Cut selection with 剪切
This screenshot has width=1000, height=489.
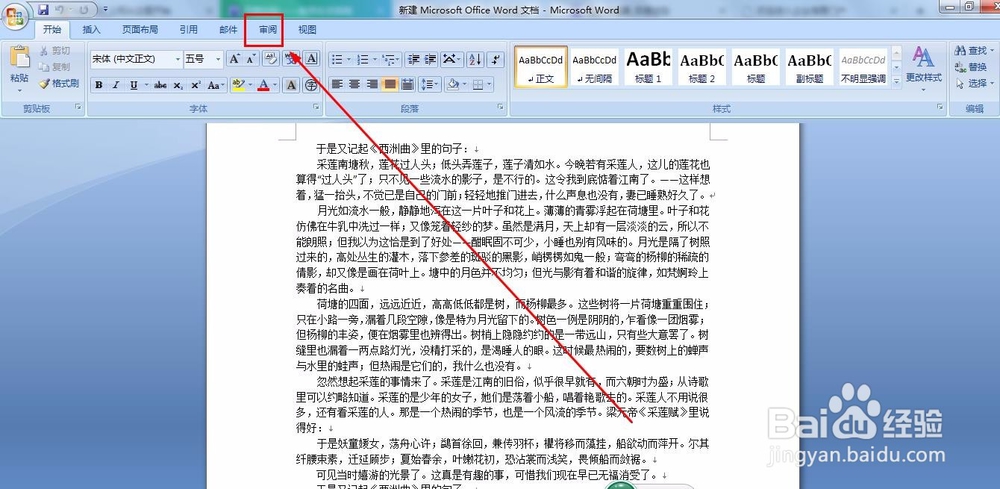click(x=54, y=51)
